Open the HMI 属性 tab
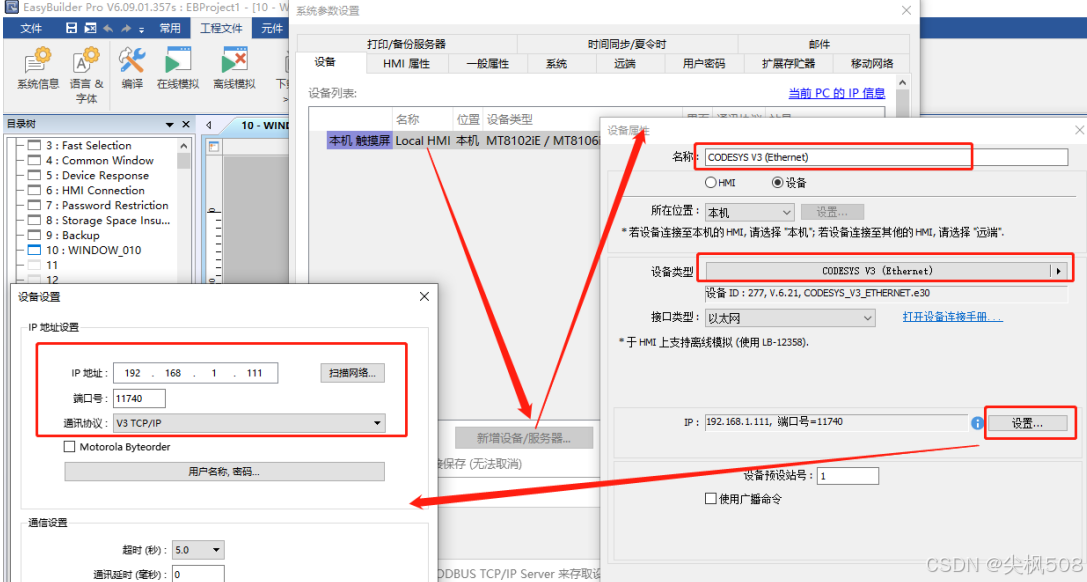The height and width of the screenshot is (582, 1087). click(406, 63)
